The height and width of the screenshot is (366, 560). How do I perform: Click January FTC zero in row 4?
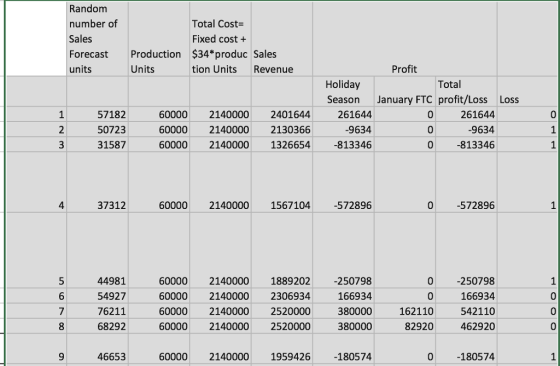pos(405,182)
